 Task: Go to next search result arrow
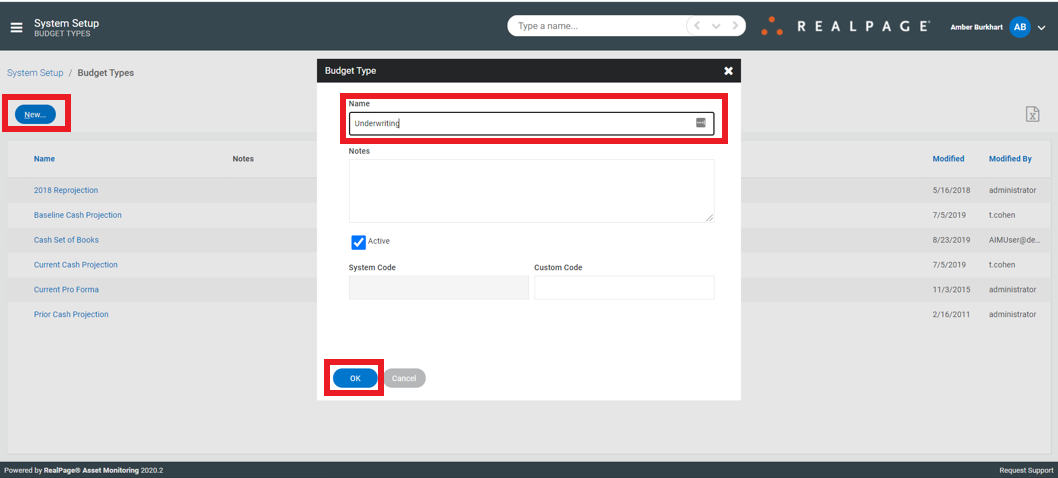[x=735, y=26]
